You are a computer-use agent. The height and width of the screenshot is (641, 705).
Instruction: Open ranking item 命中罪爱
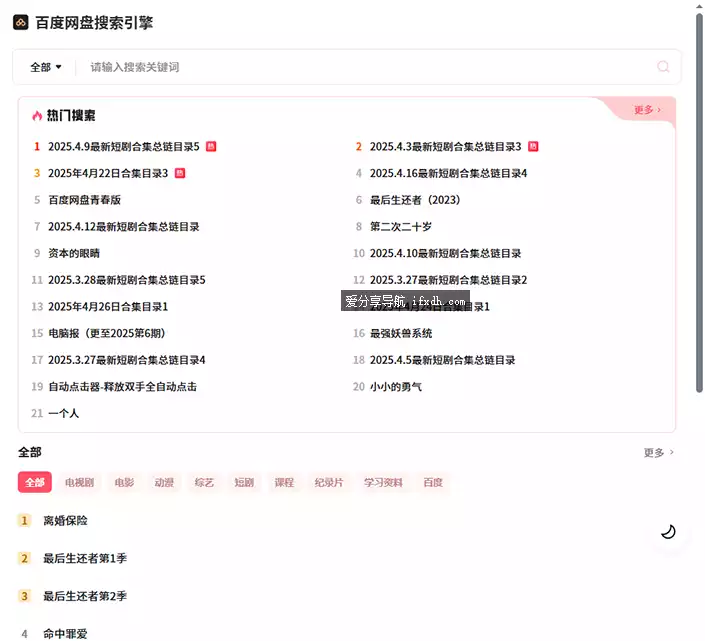65,634
